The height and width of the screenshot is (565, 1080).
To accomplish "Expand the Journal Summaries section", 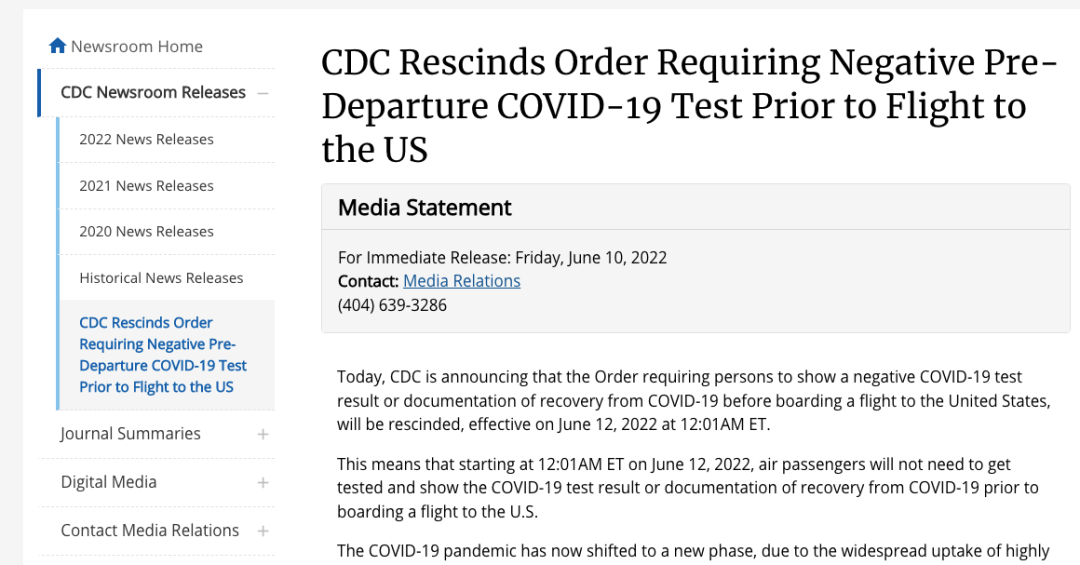I will pyautogui.click(x=262, y=434).
